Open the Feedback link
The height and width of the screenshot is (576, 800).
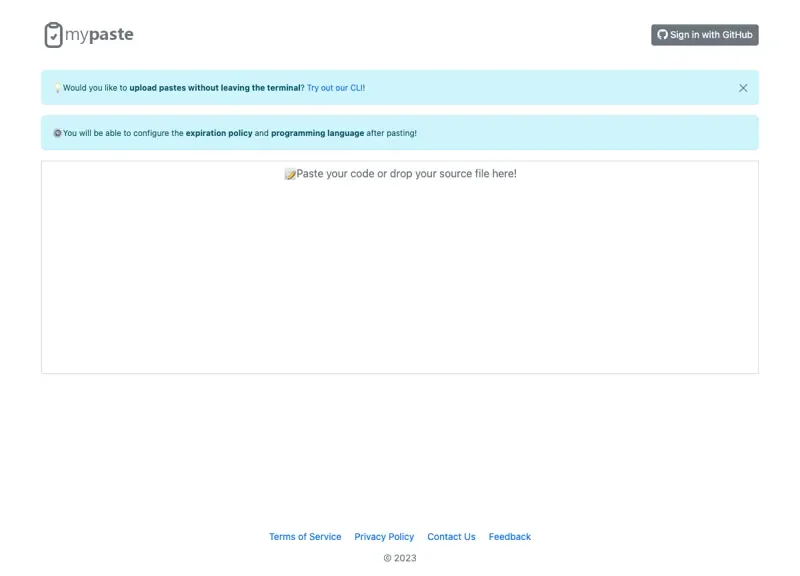510,536
